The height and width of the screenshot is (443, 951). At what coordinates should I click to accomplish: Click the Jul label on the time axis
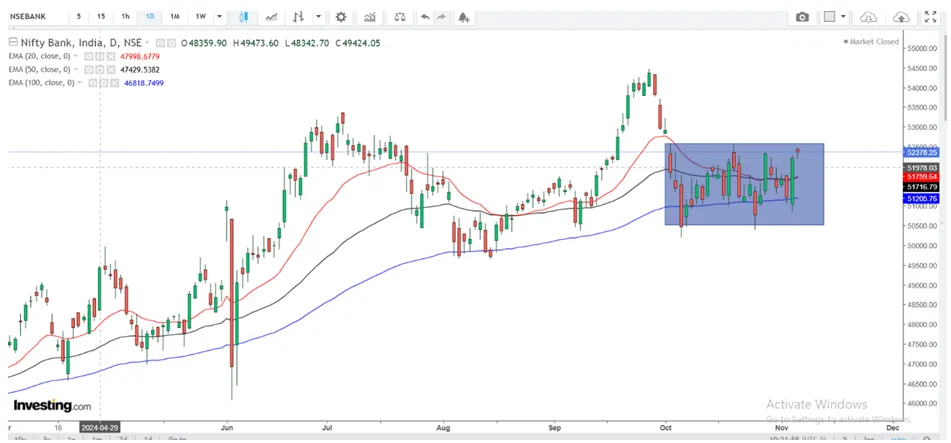pos(328,427)
